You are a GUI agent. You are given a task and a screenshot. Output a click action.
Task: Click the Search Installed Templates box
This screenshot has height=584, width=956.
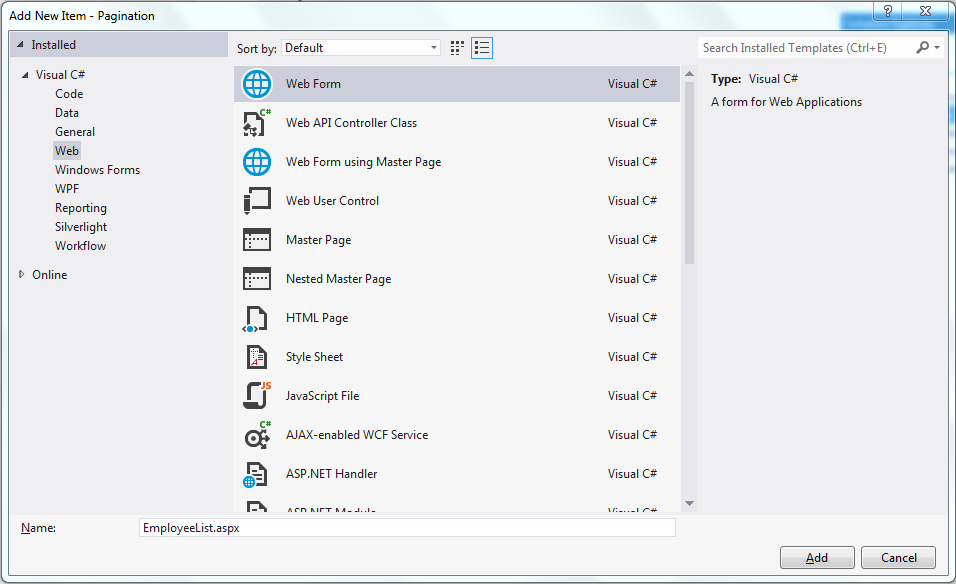pos(806,48)
